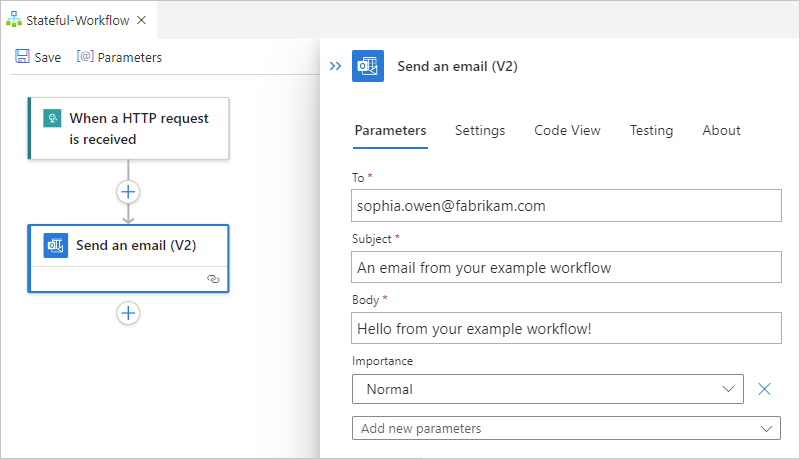Click the To email address field
This screenshot has width=800, height=459.
(566, 206)
